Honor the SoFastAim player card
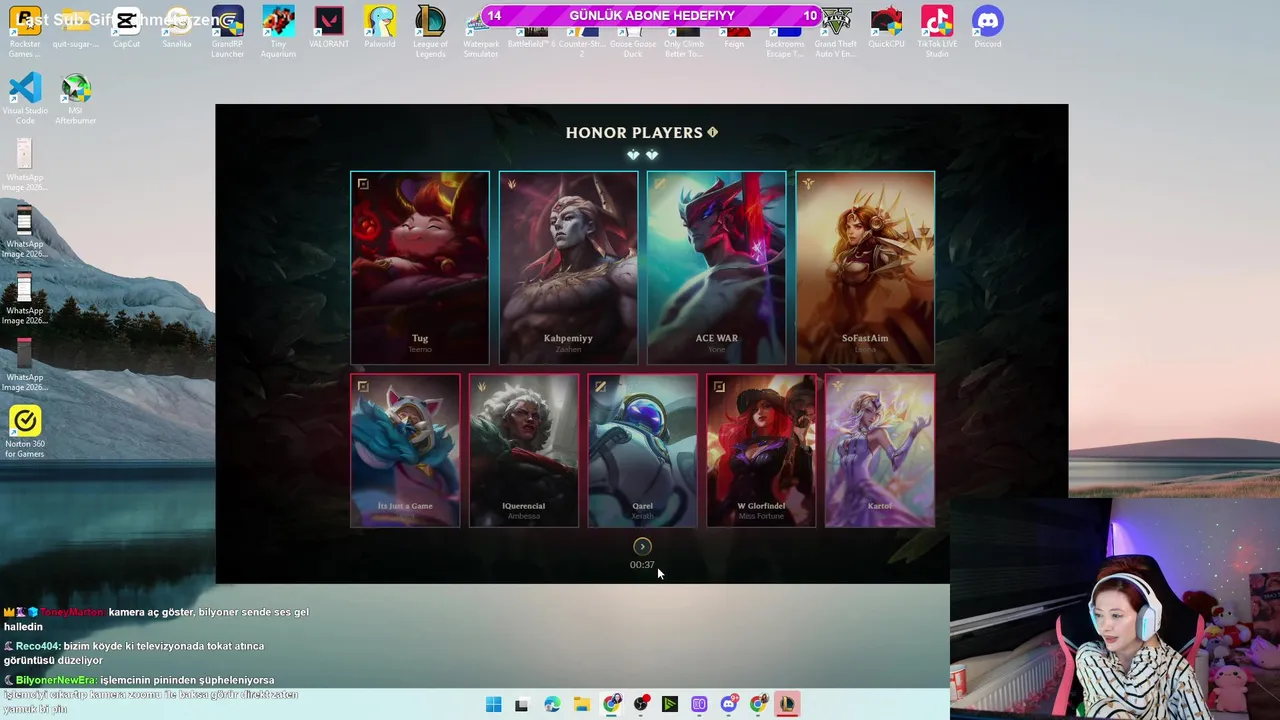 (865, 267)
